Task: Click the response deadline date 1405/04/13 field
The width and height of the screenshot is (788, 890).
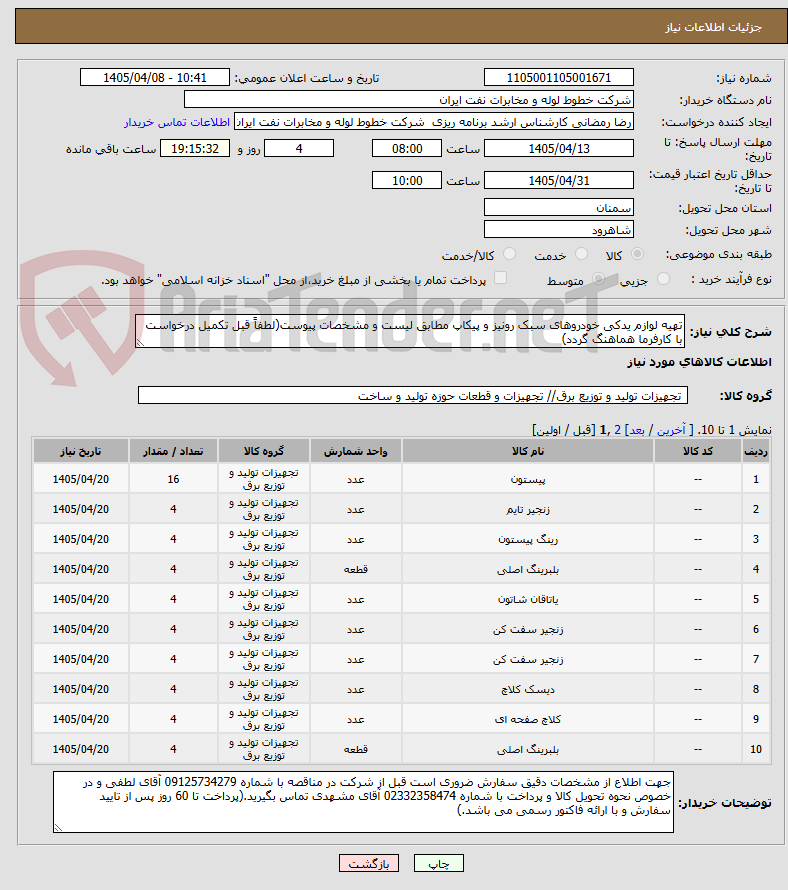Action: (559, 149)
